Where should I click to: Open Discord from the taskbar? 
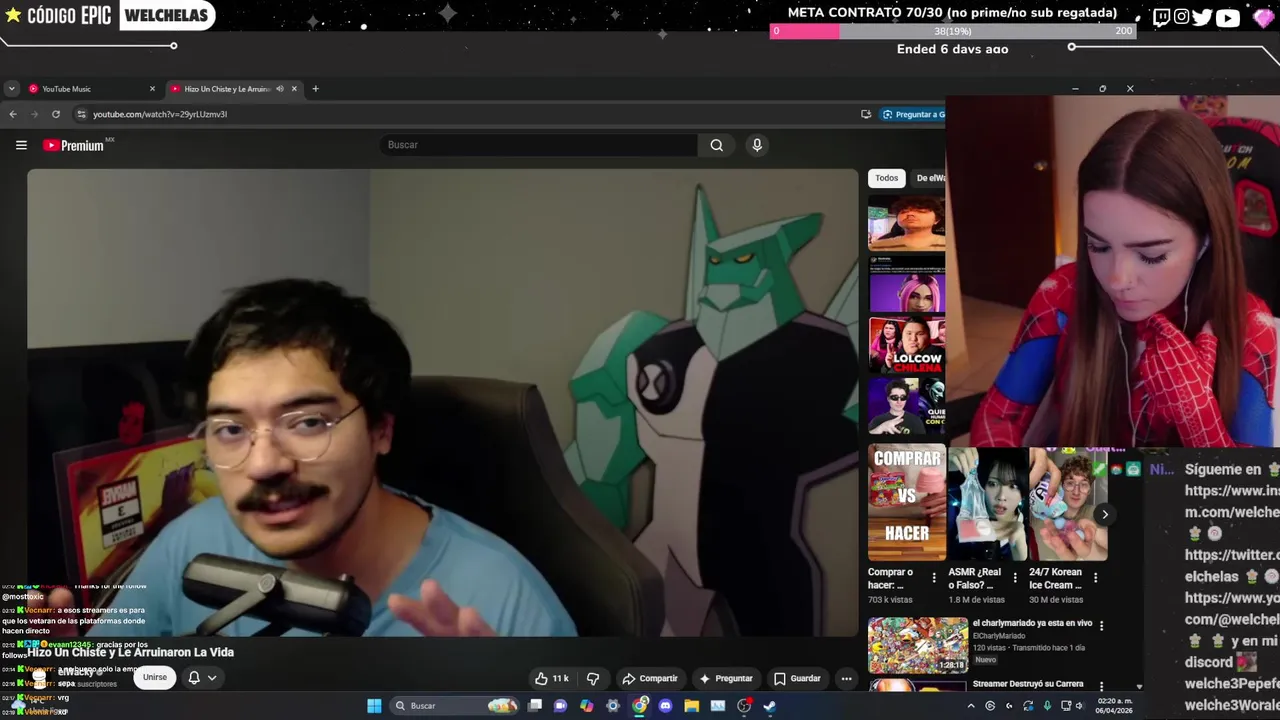665,706
